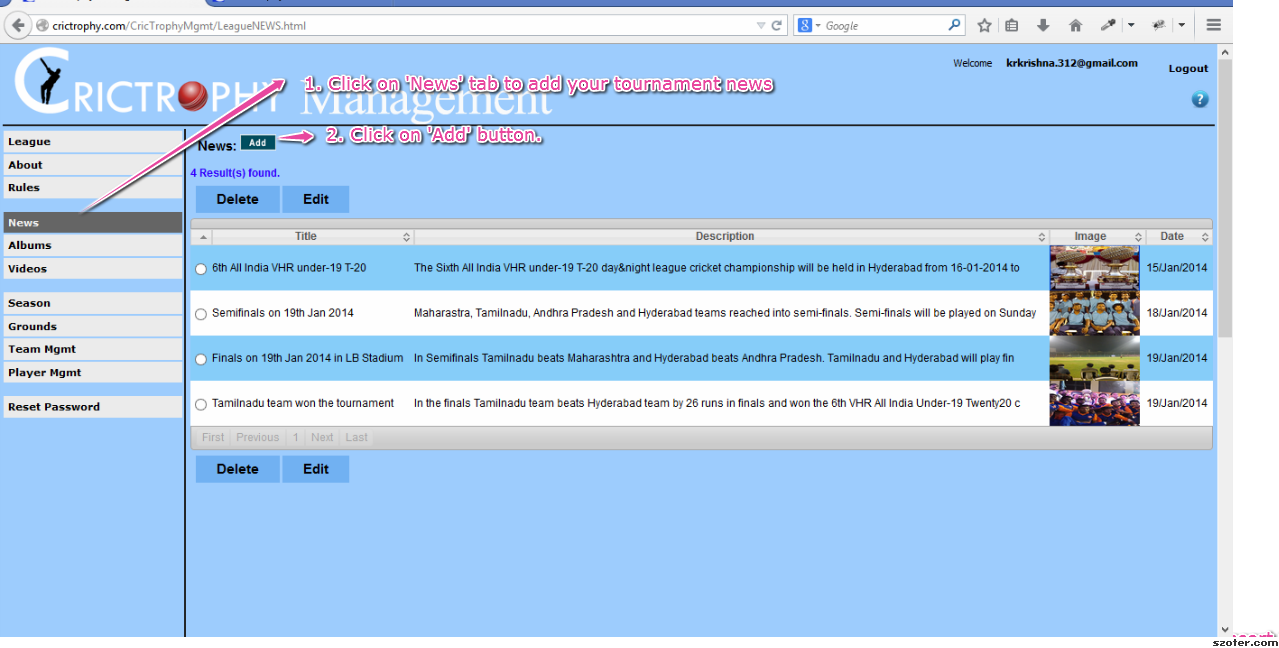Sort news by the Date column arrows

tap(1204, 237)
